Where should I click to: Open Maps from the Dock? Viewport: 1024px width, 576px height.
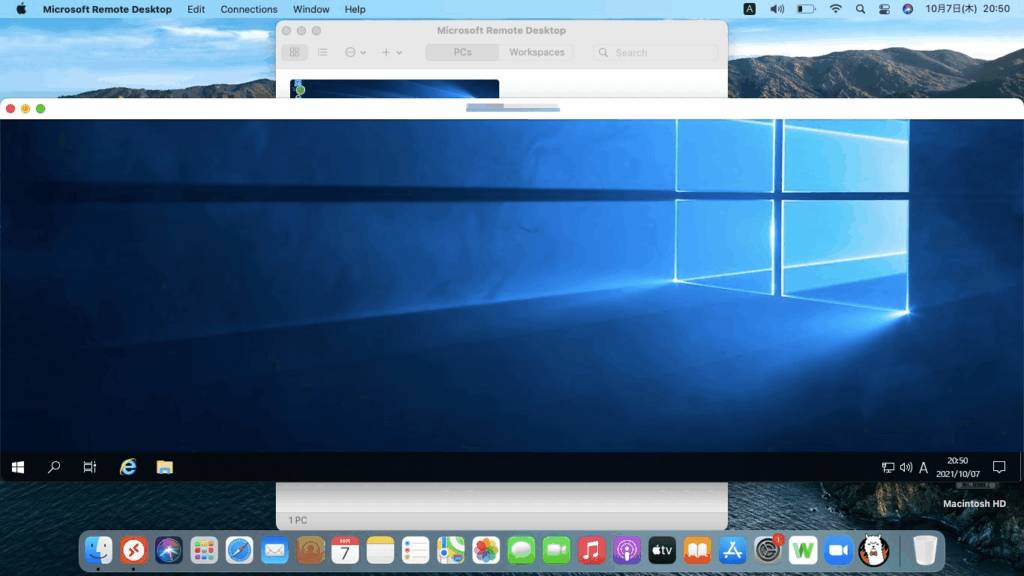click(451, 551)
